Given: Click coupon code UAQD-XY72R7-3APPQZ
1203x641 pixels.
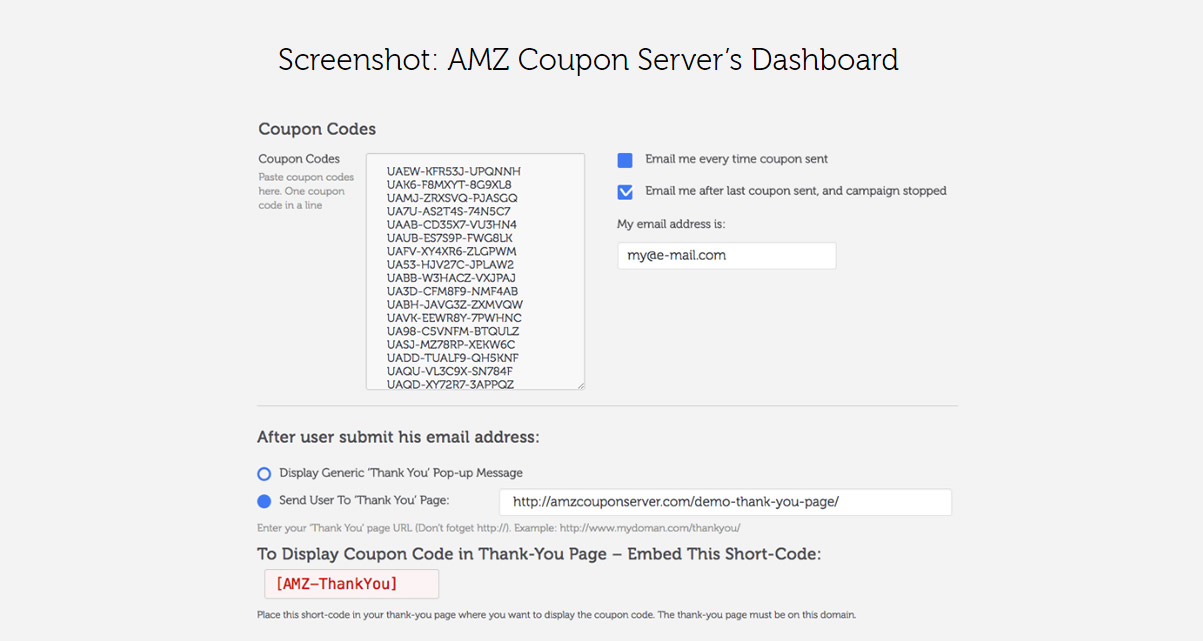Looking at the screenshot, I should tap(450, 384).
